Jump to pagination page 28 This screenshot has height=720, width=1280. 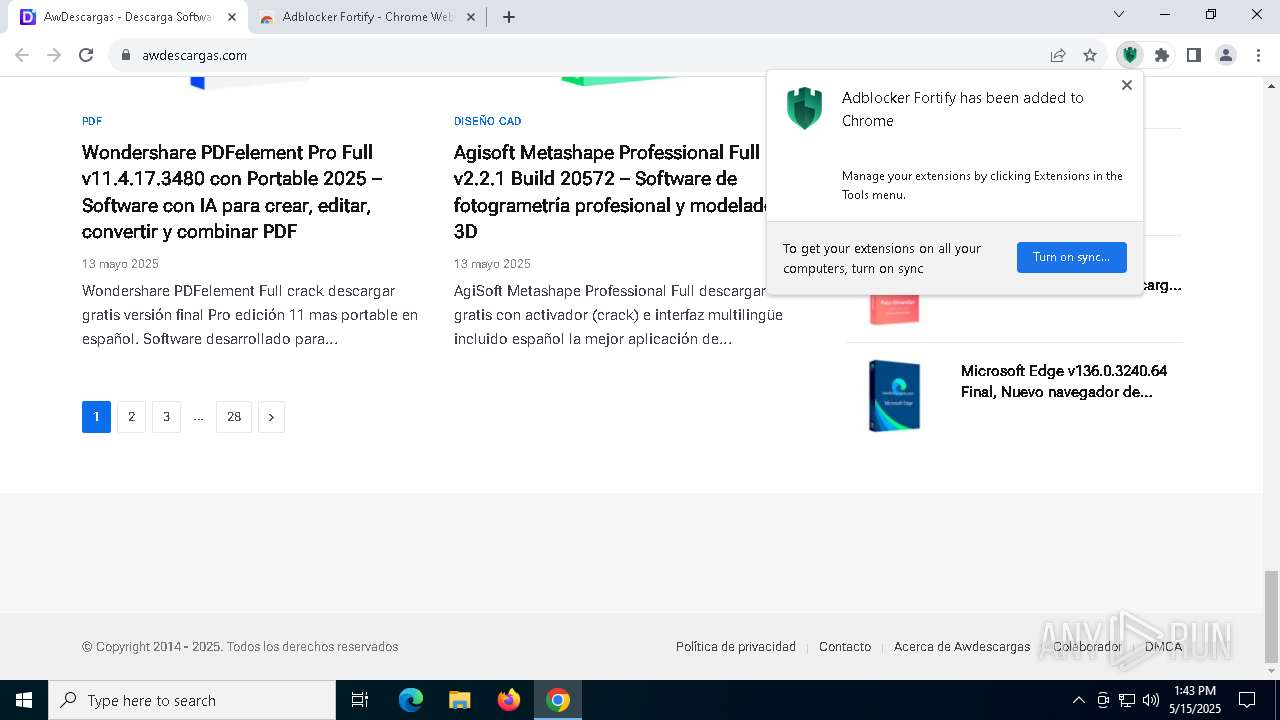coord(234,417)
